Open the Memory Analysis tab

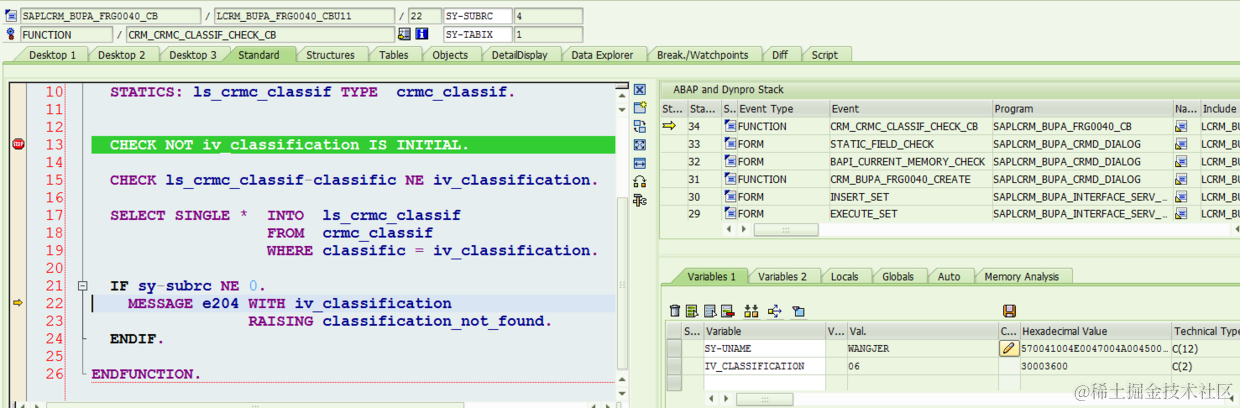(x=1022, y=276)
